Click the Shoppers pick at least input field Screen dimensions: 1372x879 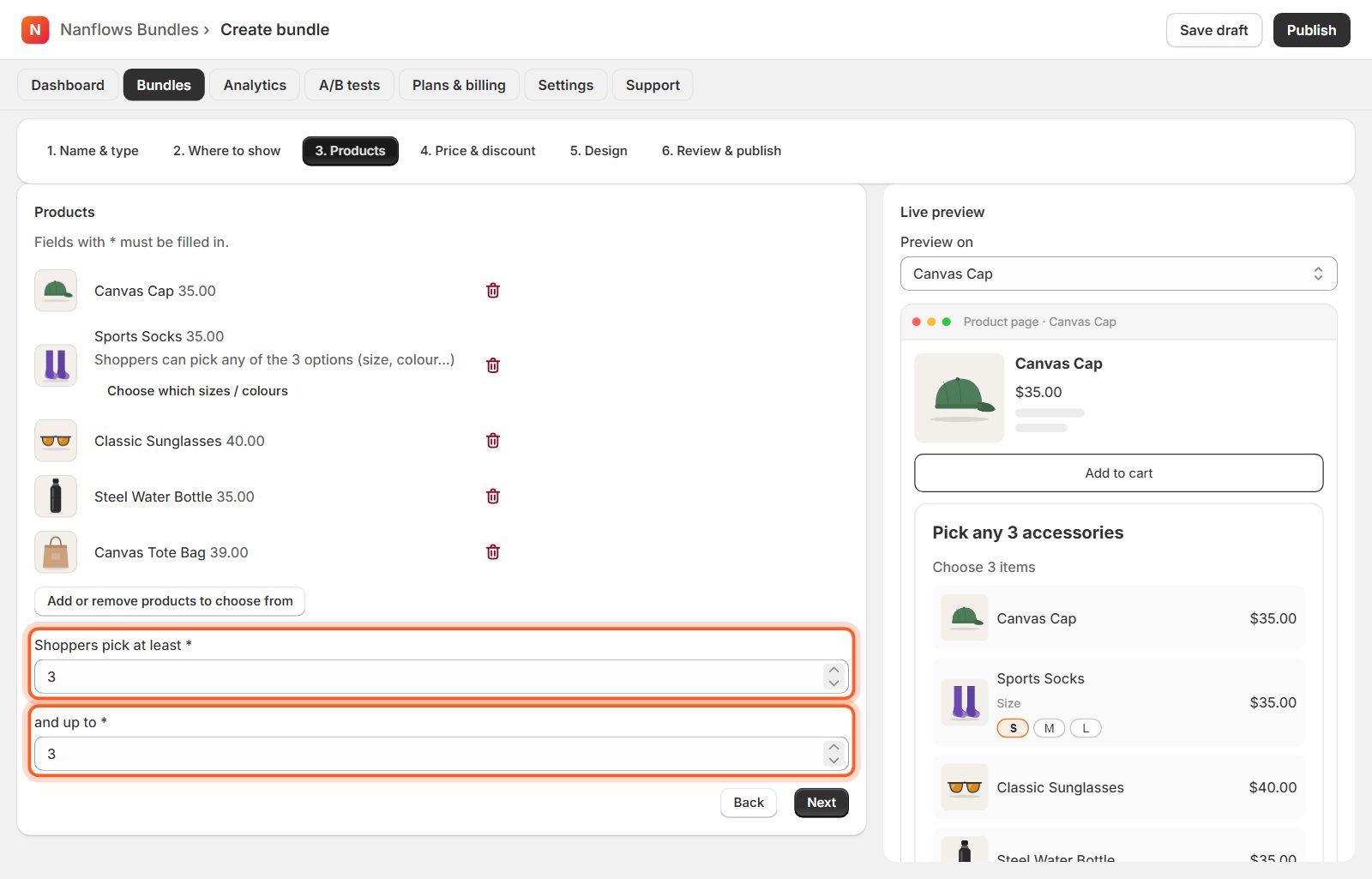(442, 677)
